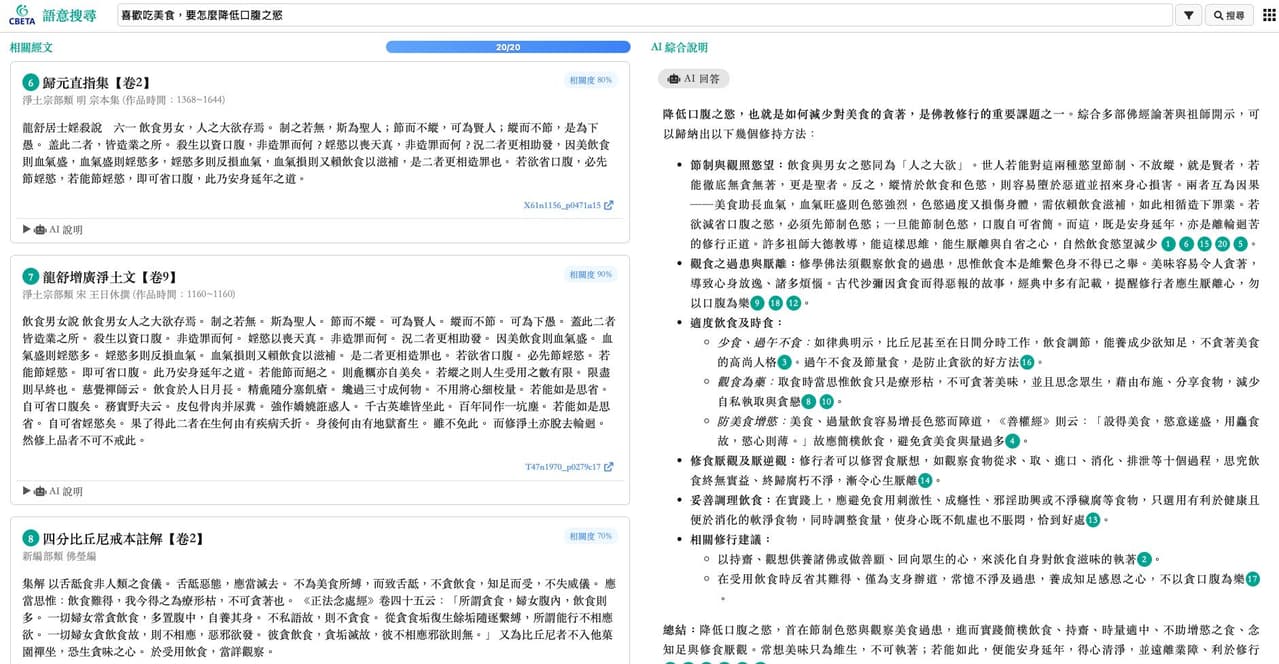The height and width of the screenshot is (664, 1279).
Task: Select 淨土宗部類 明 宗本集 metadata line
Action: (124, 100)
